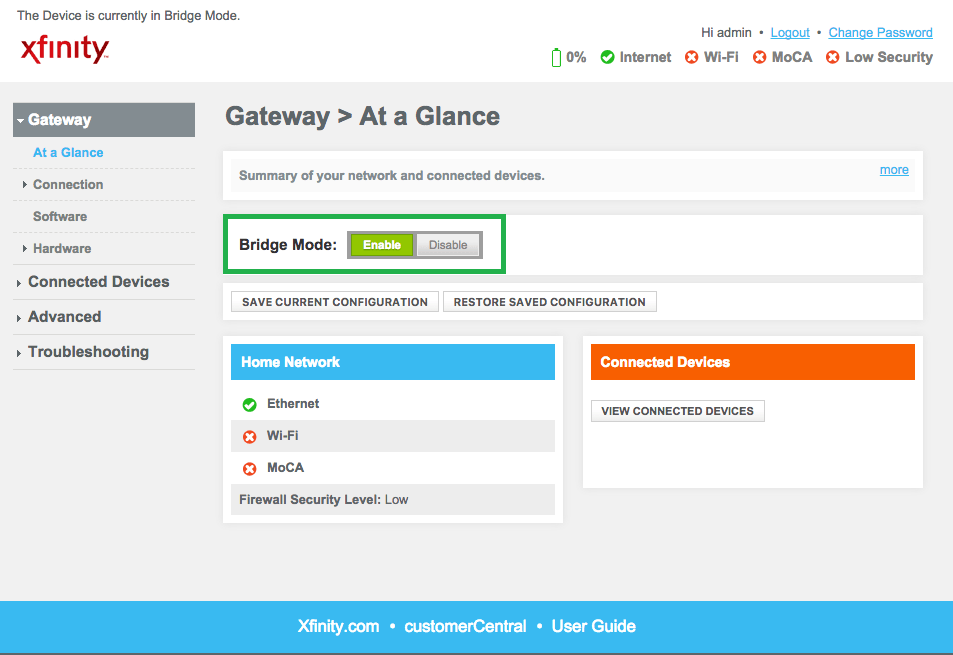Open User Guide footer link
Viewport: 953px width, 655px height.
click(x=593, y=626)
